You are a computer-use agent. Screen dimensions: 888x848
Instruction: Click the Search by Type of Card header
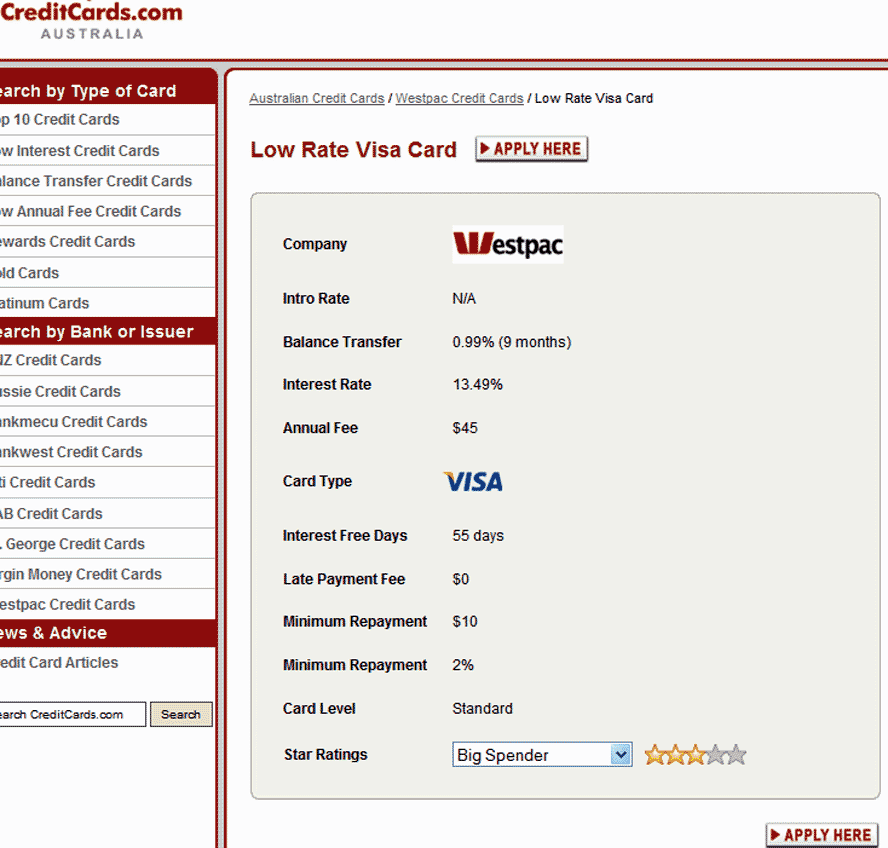(108, 91)
